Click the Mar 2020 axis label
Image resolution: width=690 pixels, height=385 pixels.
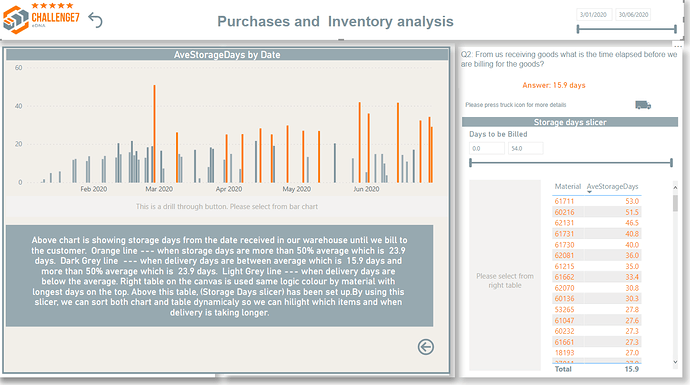[159, 189]
